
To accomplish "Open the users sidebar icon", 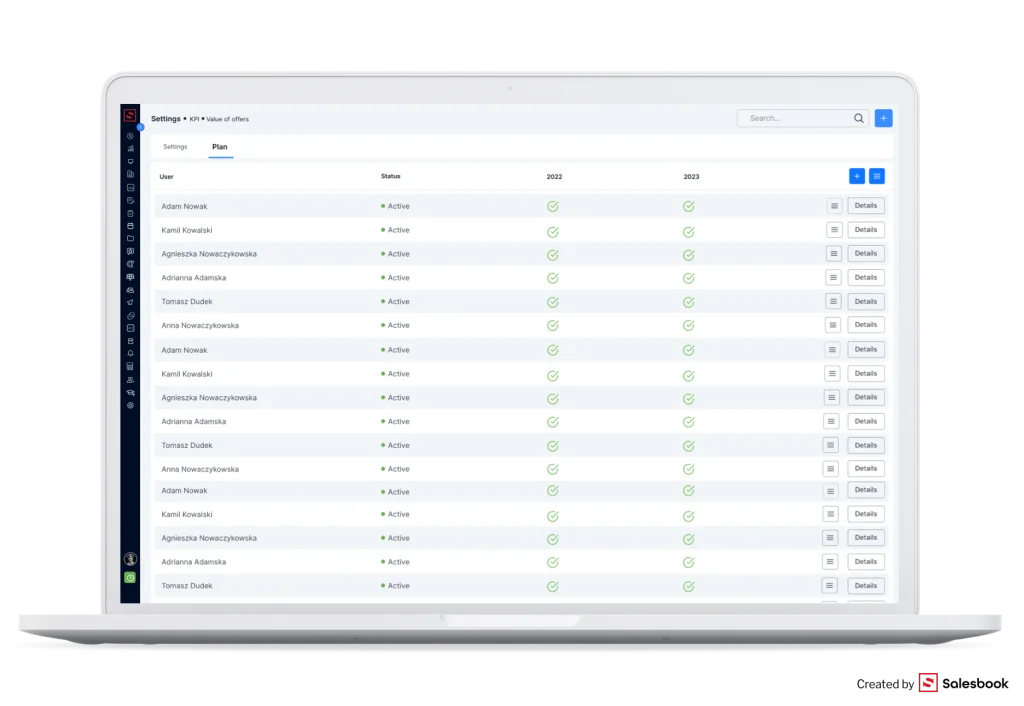I will point(130,379).
